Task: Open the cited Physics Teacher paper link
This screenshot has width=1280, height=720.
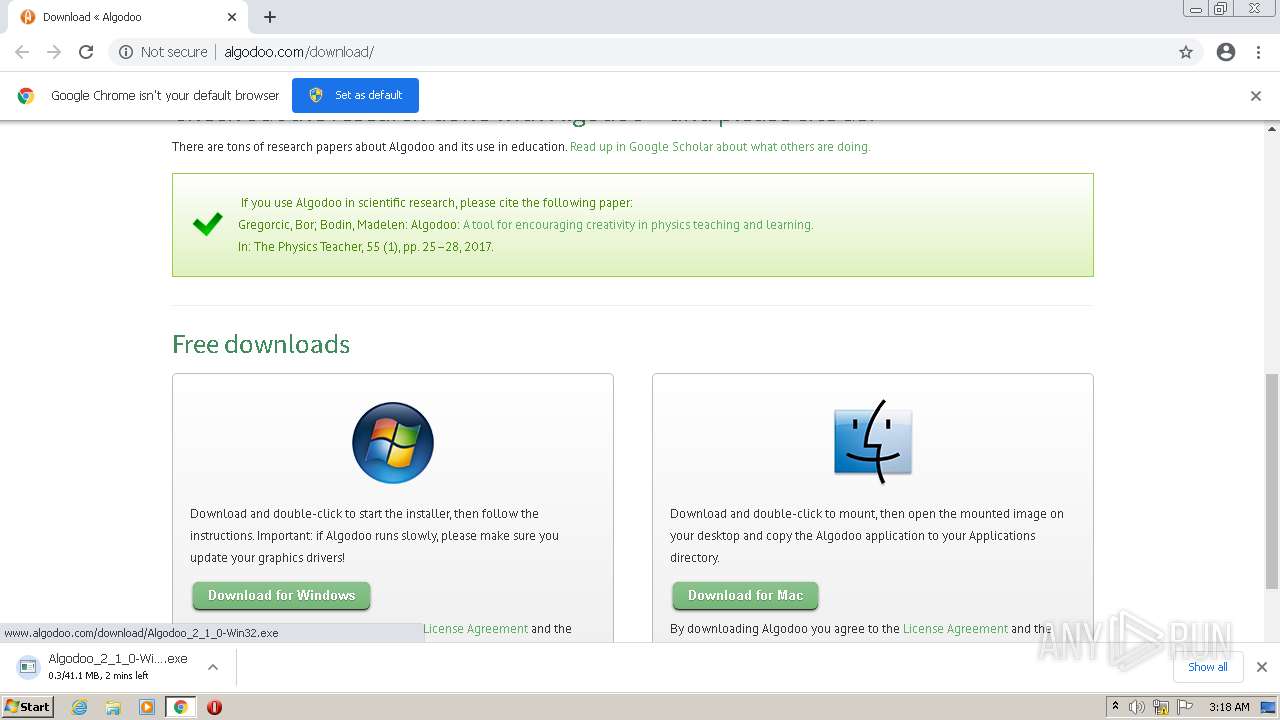Action: [638, 225]
